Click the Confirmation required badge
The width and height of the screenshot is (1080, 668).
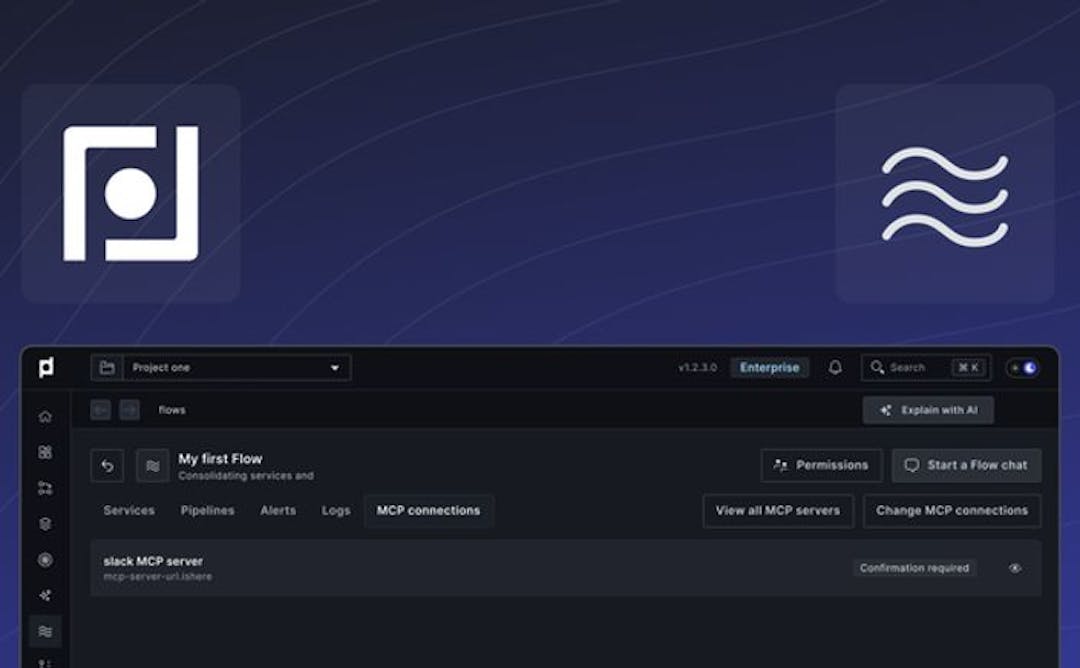coord(915,568)
